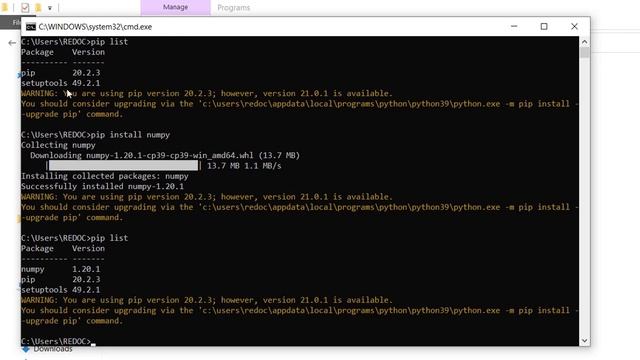Image resolution: width=640 pixels, height=360 pixels.
Task: Minimize the cmd.exe window
Action: (514, 27)
